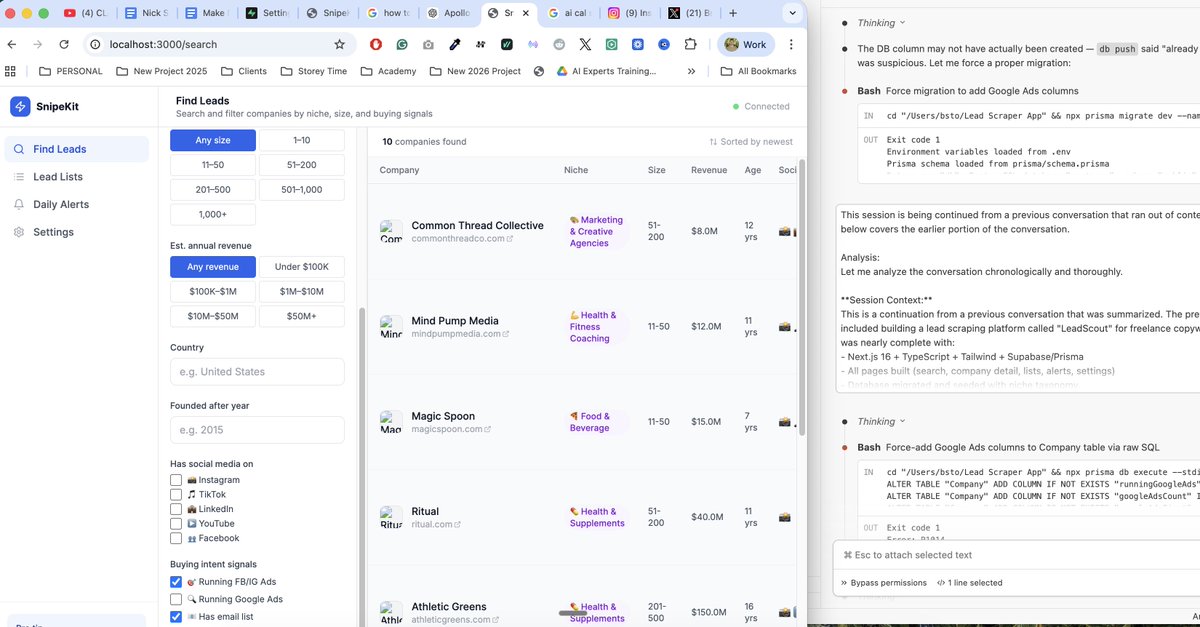Open Storey Time bookmark folder
Viewport: 1200px width, 627px height.
[314, 71]
